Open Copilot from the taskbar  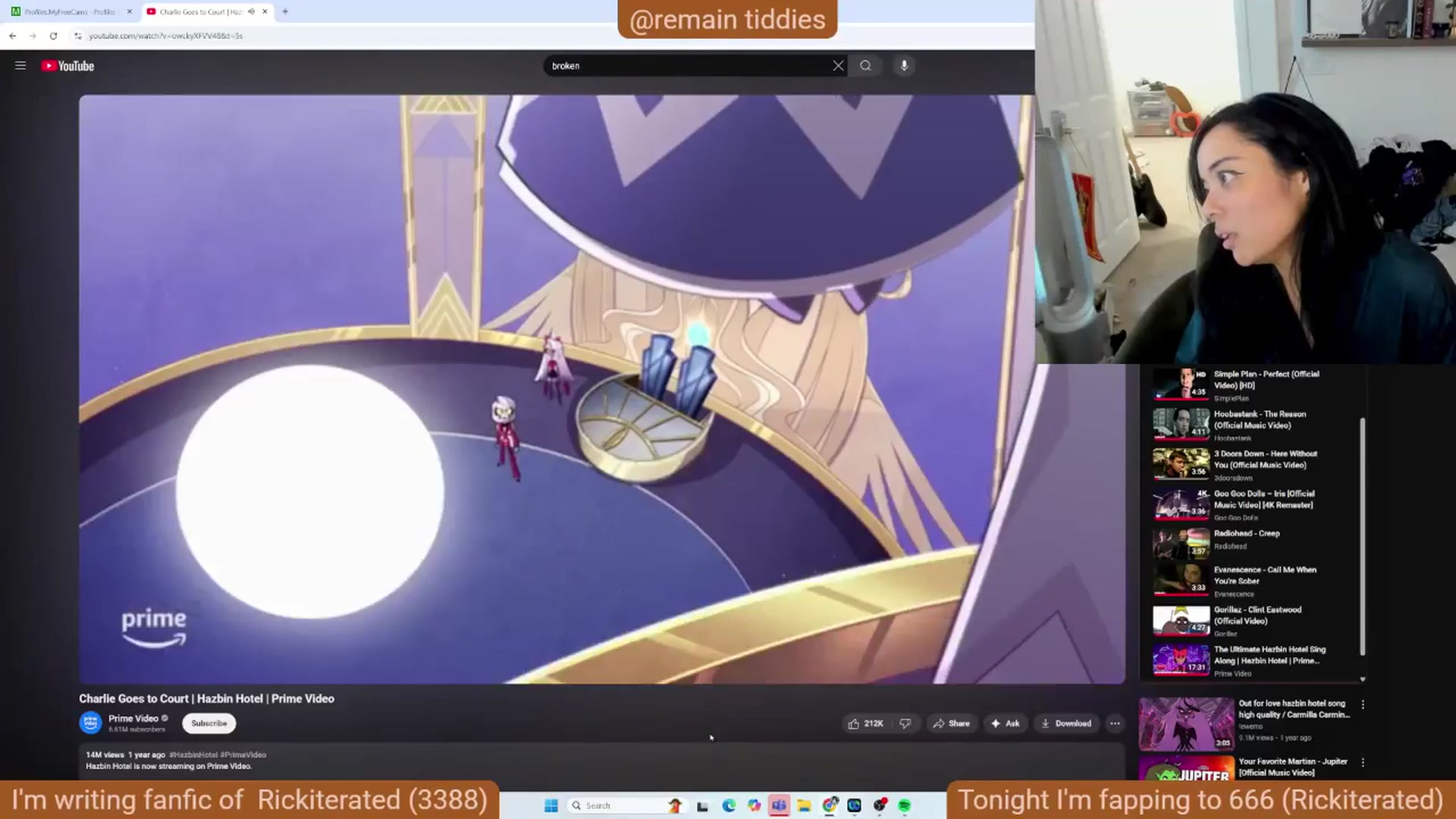click(x=754, y=805)
